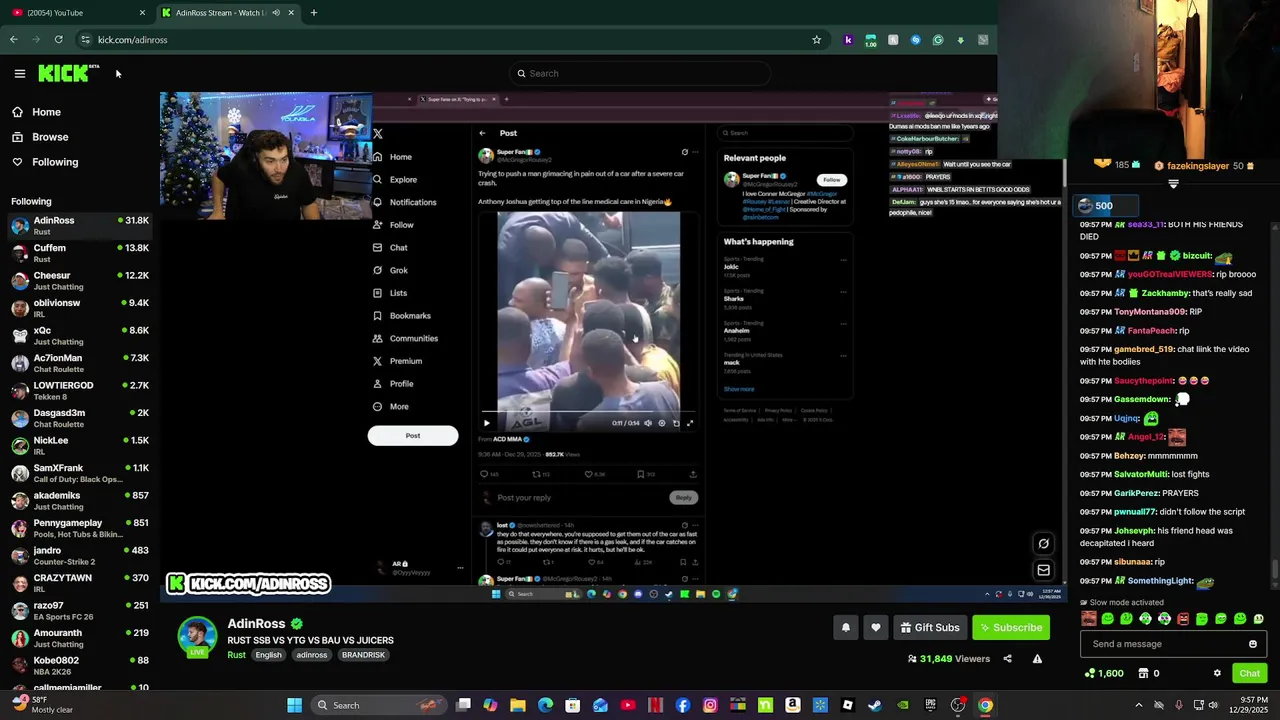Open Netflix from the taskbar
1280x720 pixels.
tap(655, 705)
